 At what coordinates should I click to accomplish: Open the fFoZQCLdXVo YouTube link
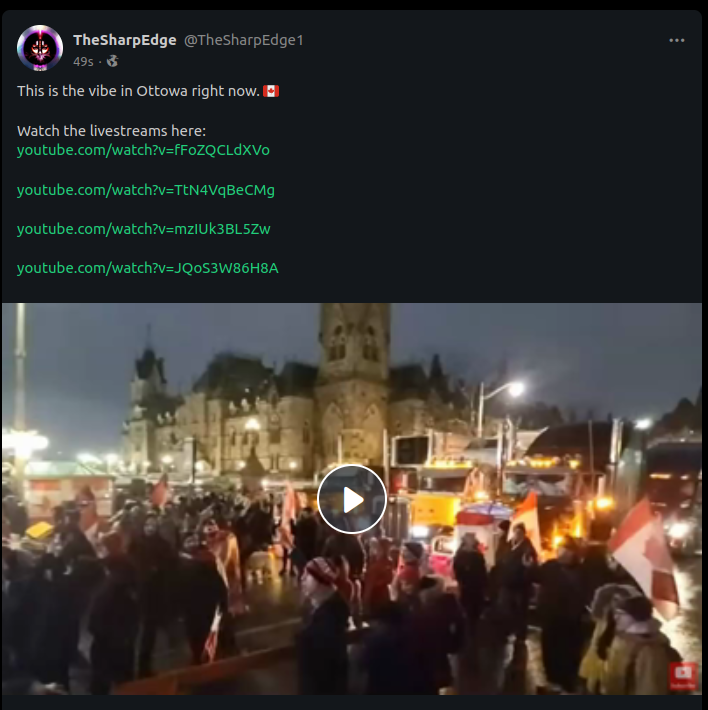click(143, 150)
